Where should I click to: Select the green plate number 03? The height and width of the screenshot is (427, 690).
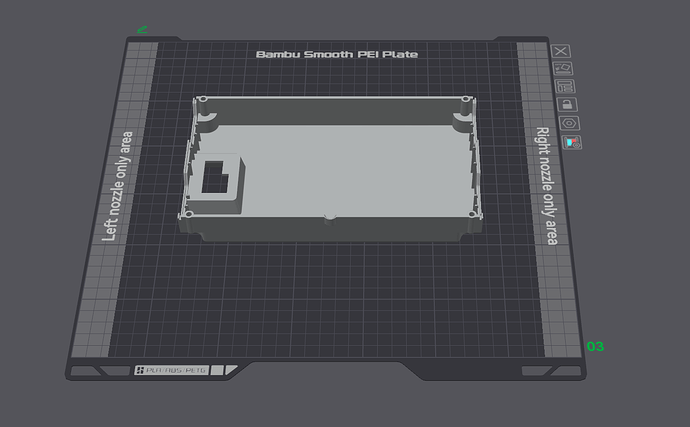point(595,346)
